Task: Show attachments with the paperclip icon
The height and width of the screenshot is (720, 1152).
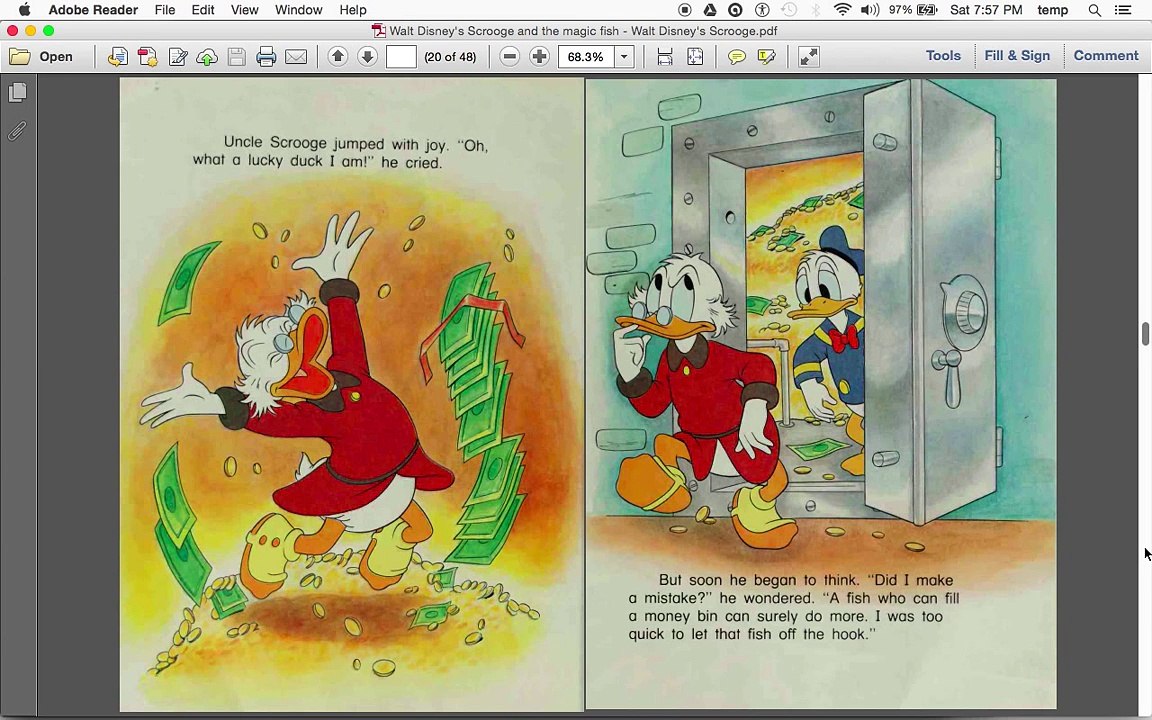Action: click(18, 131)
